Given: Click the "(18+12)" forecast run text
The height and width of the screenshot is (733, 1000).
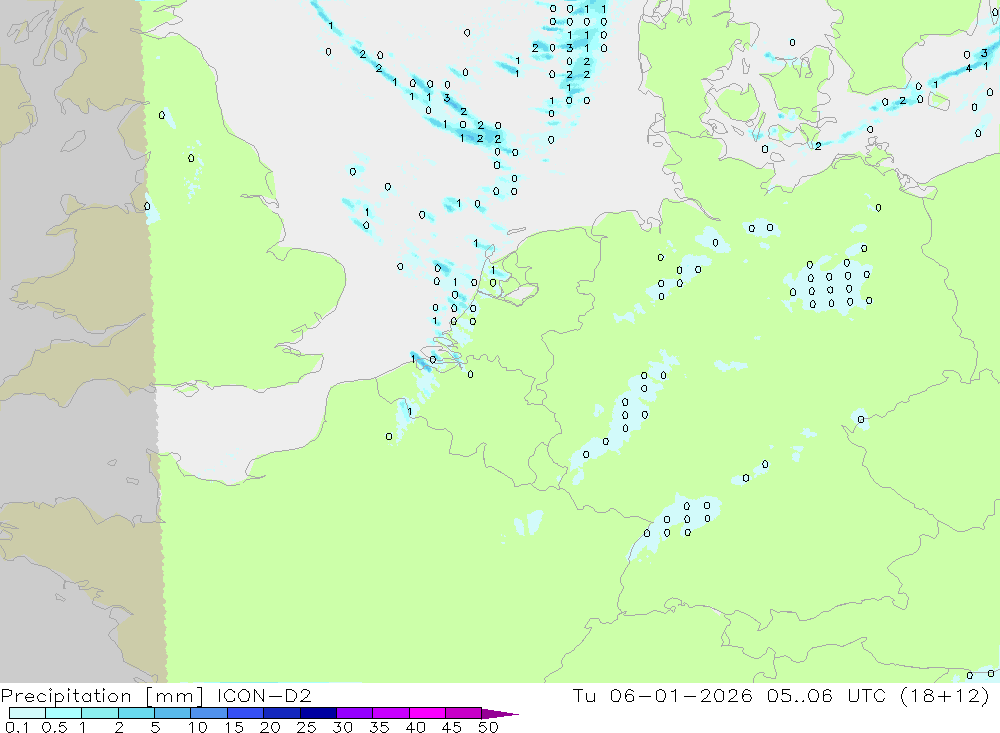Looking at the screenshot, I should tap(945, 696).
